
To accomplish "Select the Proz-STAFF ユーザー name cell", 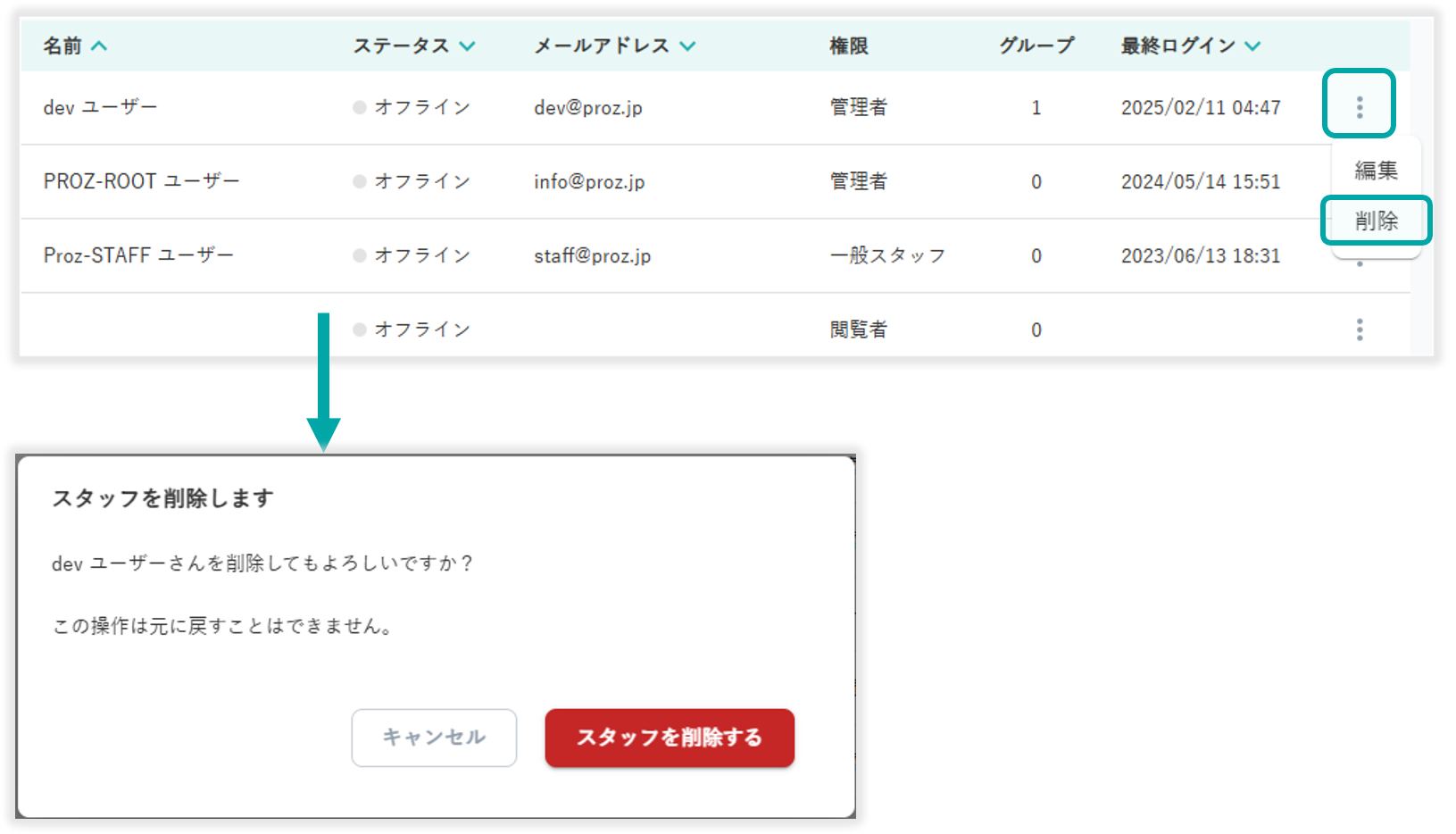I will tap(138, 255).
